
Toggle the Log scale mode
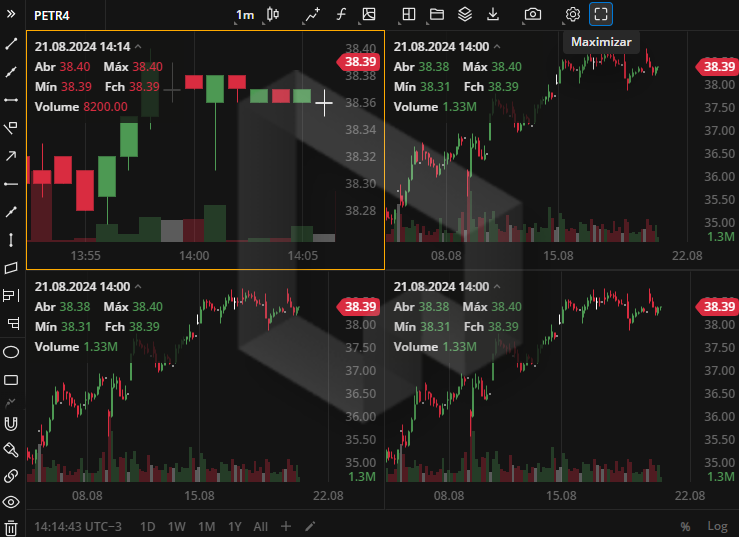coord(717,526)
